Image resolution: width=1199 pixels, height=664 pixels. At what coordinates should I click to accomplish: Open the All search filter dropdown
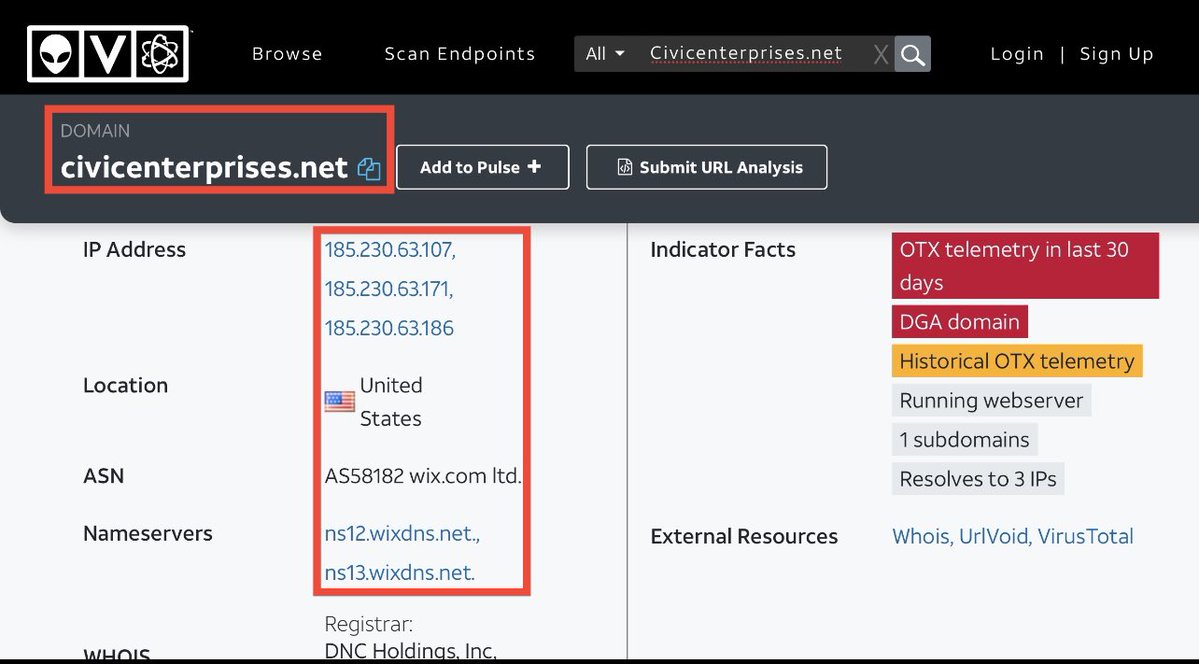605,54
